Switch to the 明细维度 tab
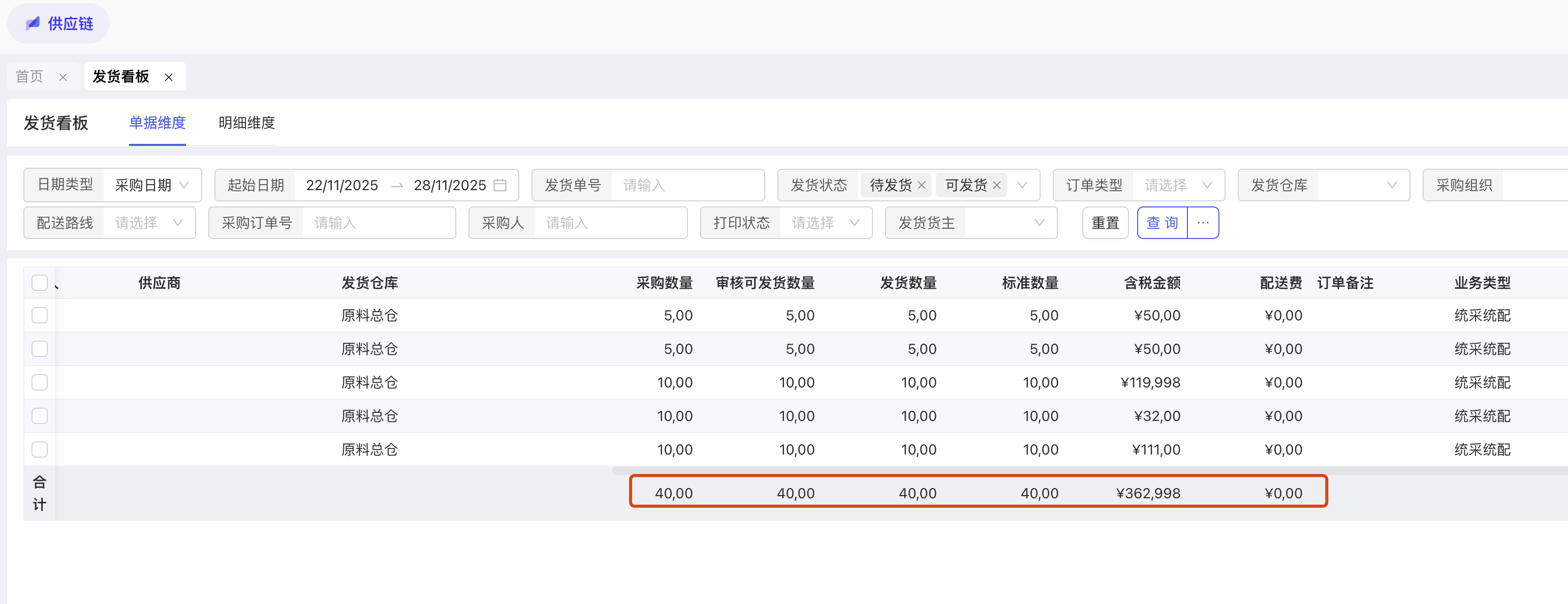The image size is (1568, 604). point(246,123)
